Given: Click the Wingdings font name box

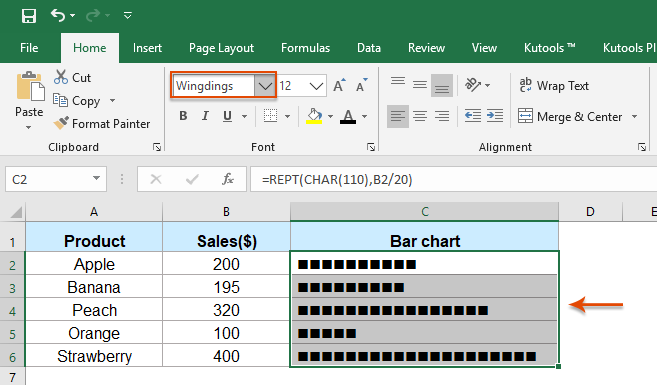Looking at the screenshot, I should (213, 86).
